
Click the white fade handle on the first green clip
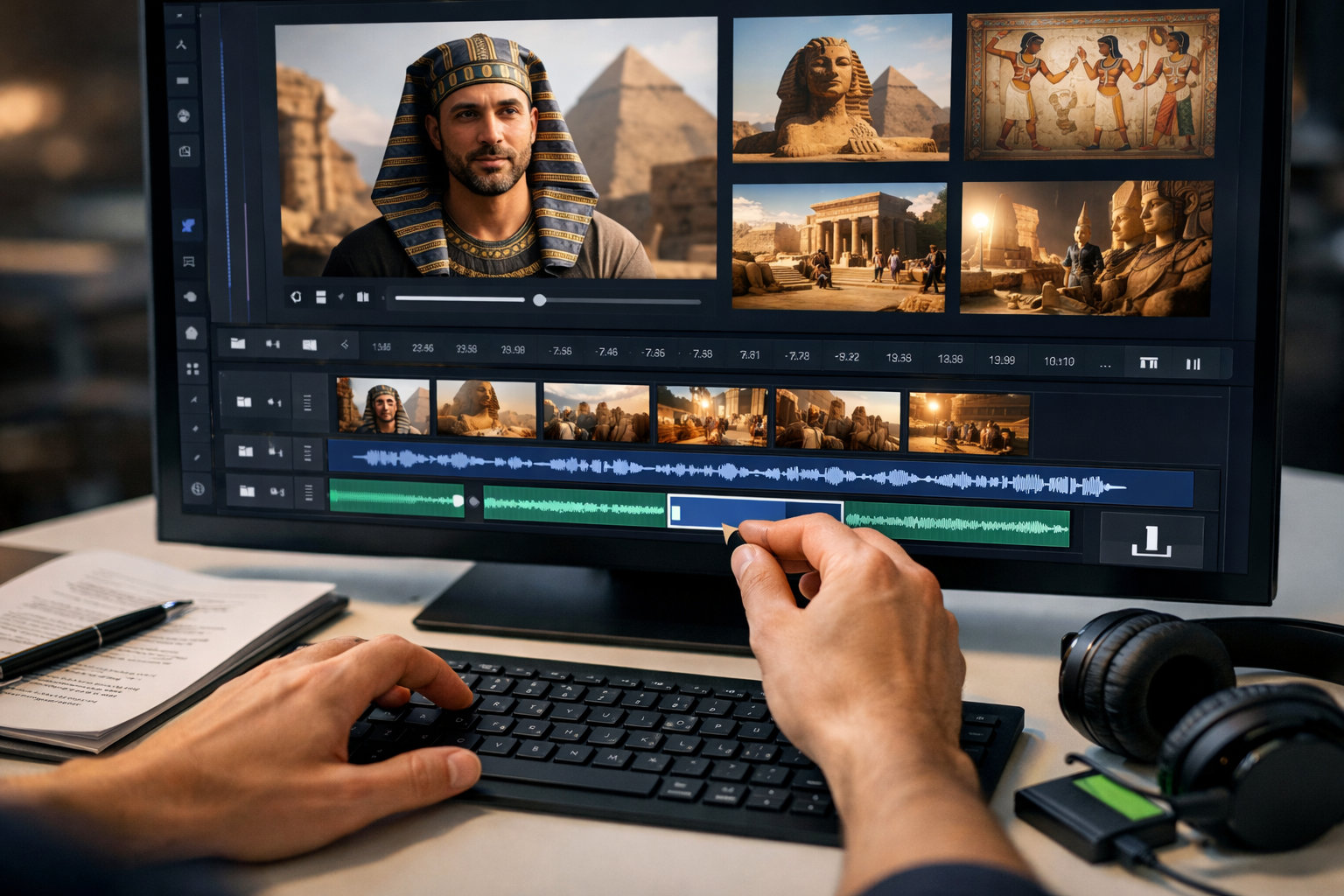(457, 500)
